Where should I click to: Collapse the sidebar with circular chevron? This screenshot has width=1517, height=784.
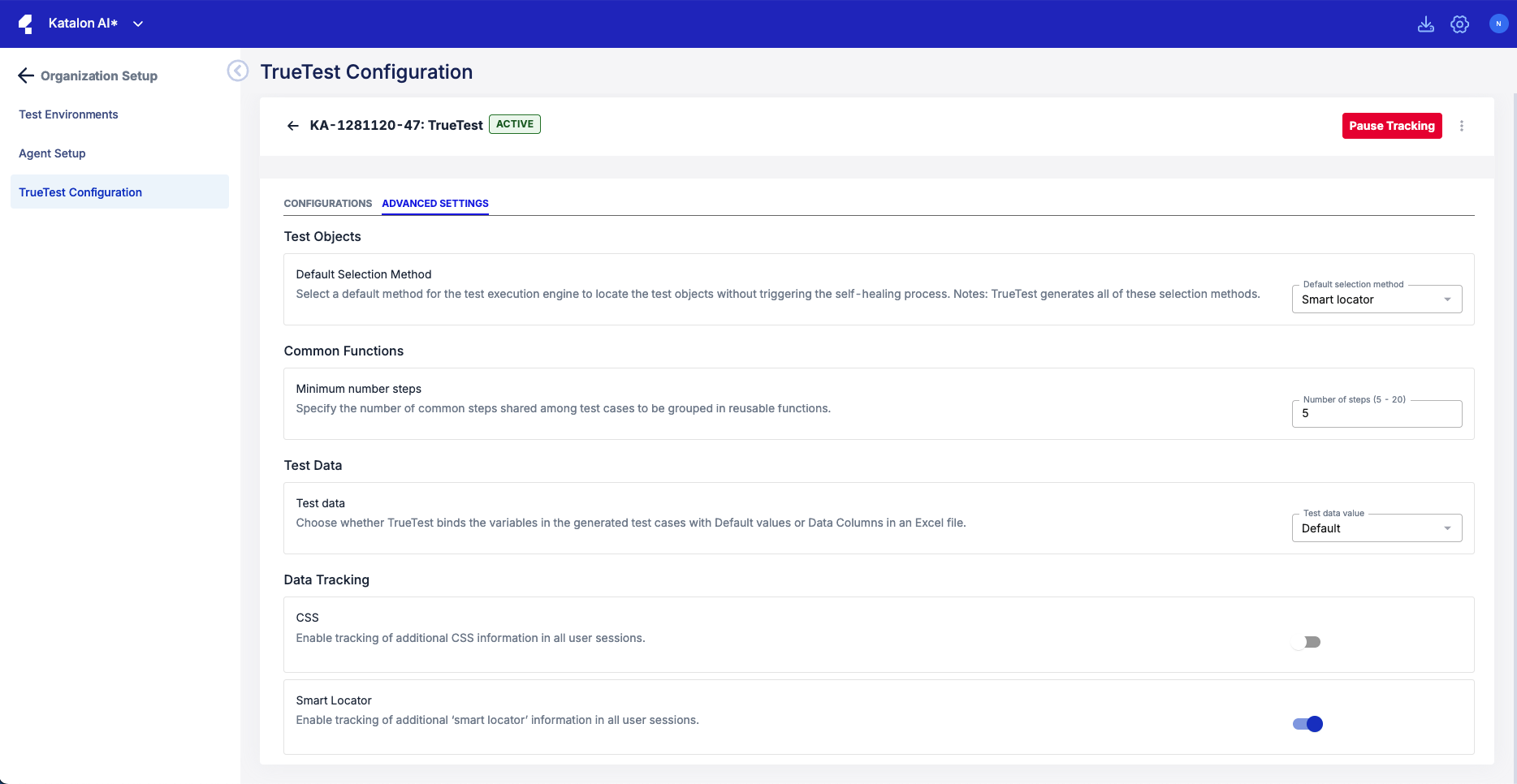(237, 71)
